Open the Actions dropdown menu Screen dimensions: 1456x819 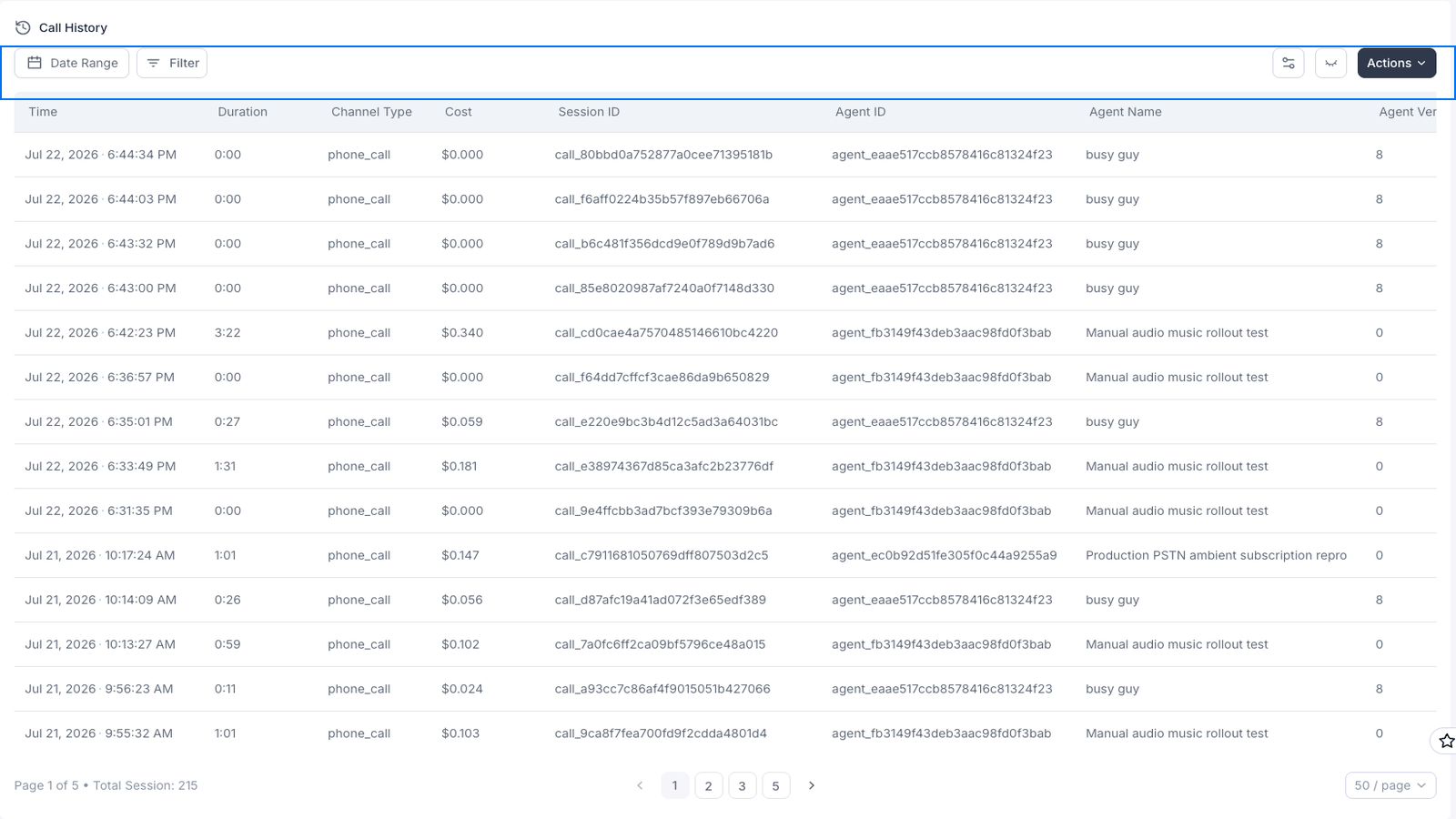1397,63
